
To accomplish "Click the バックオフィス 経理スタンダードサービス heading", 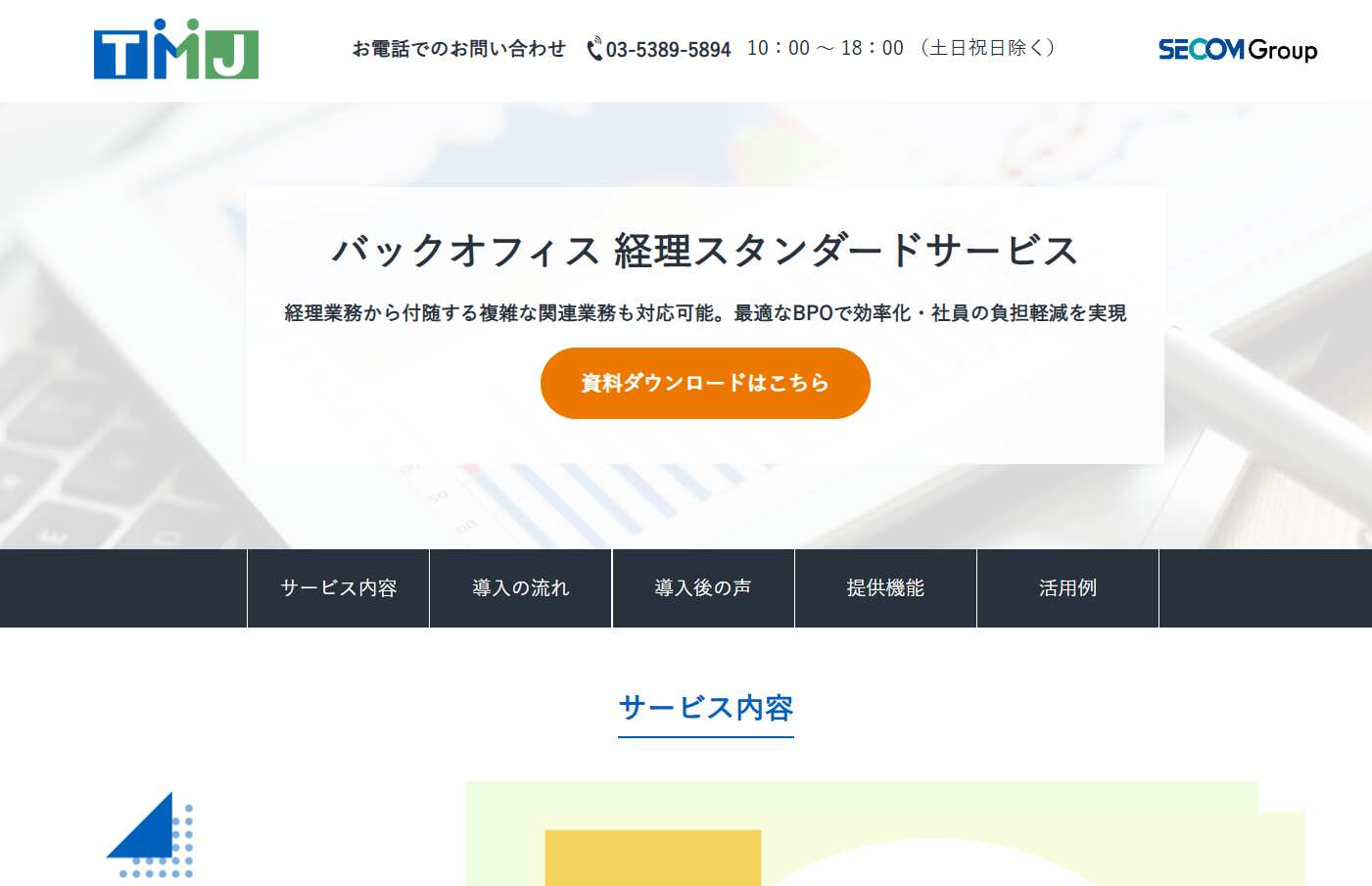I will (x=705, y=251).
